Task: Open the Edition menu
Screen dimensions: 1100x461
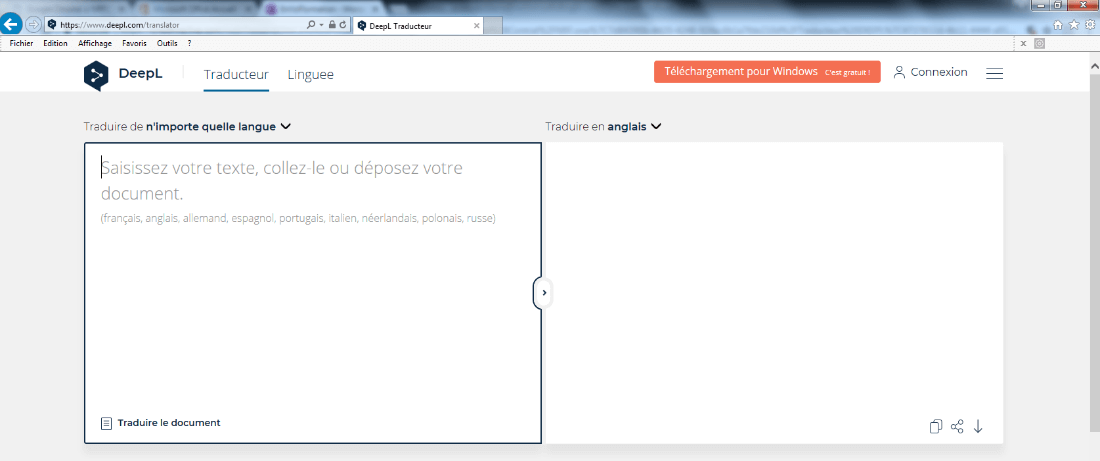Action: point(55,43)
